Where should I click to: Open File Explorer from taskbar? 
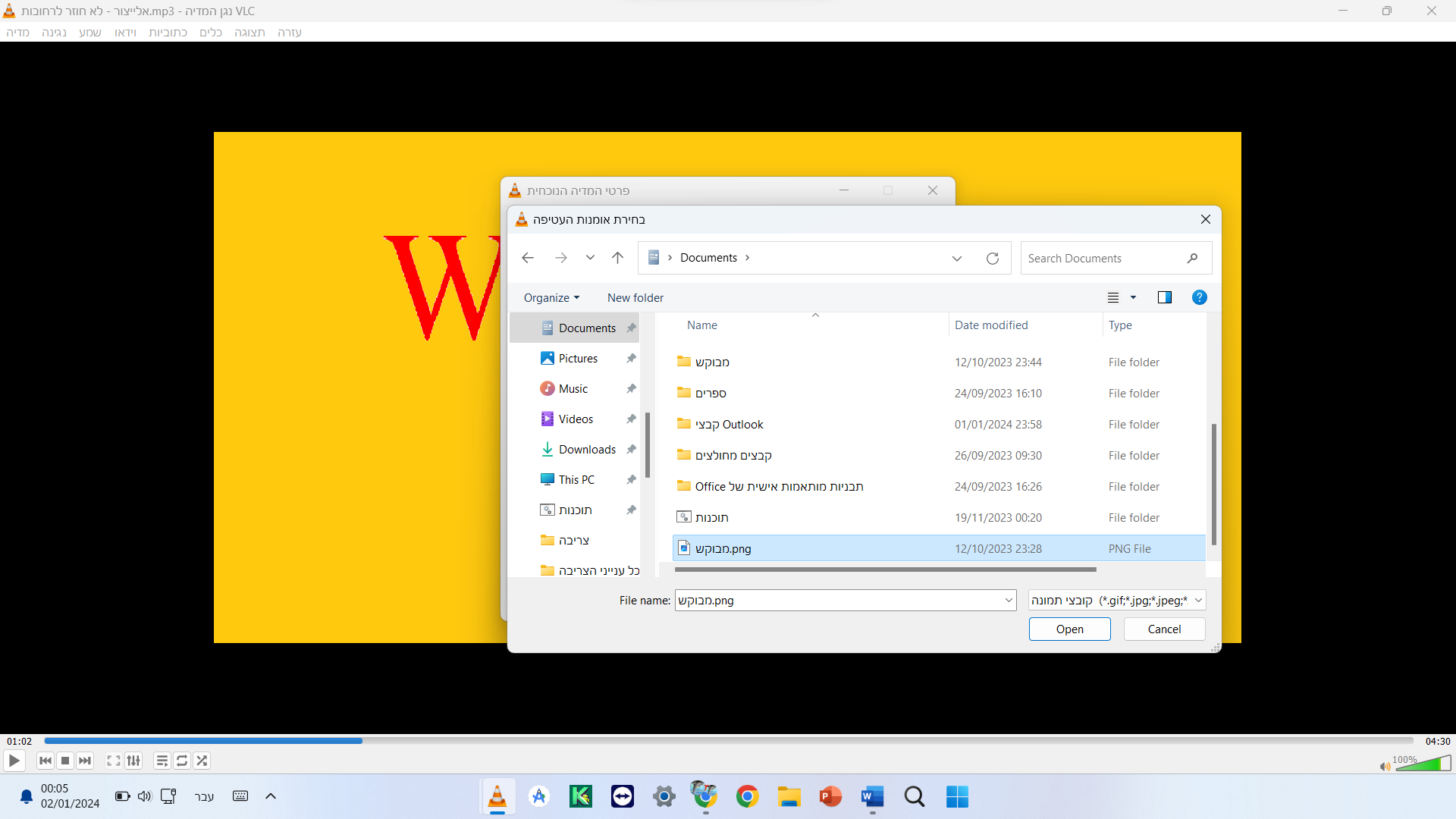tap(789, 796)
